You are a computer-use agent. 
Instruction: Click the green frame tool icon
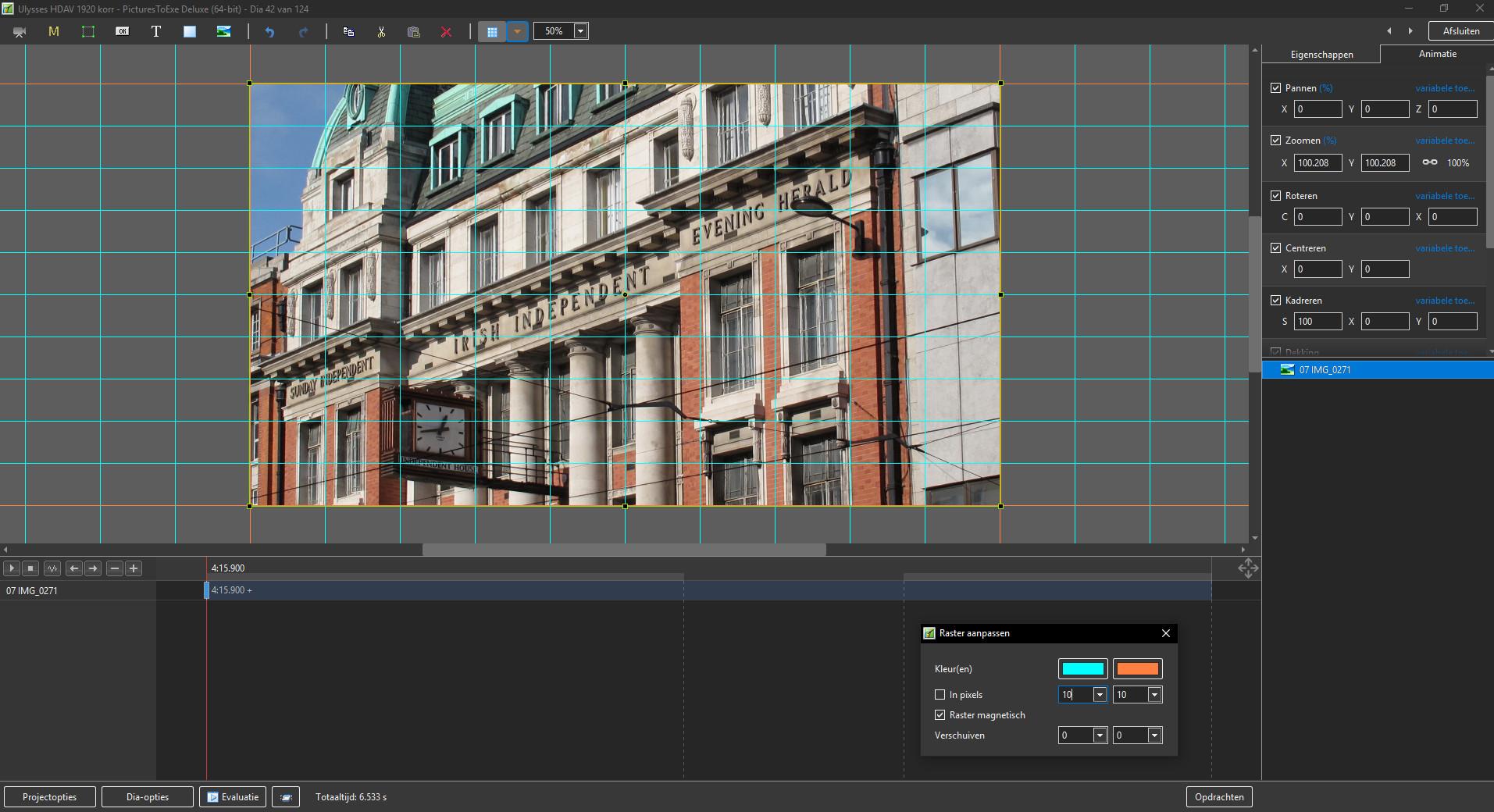(x=88, y=31)
